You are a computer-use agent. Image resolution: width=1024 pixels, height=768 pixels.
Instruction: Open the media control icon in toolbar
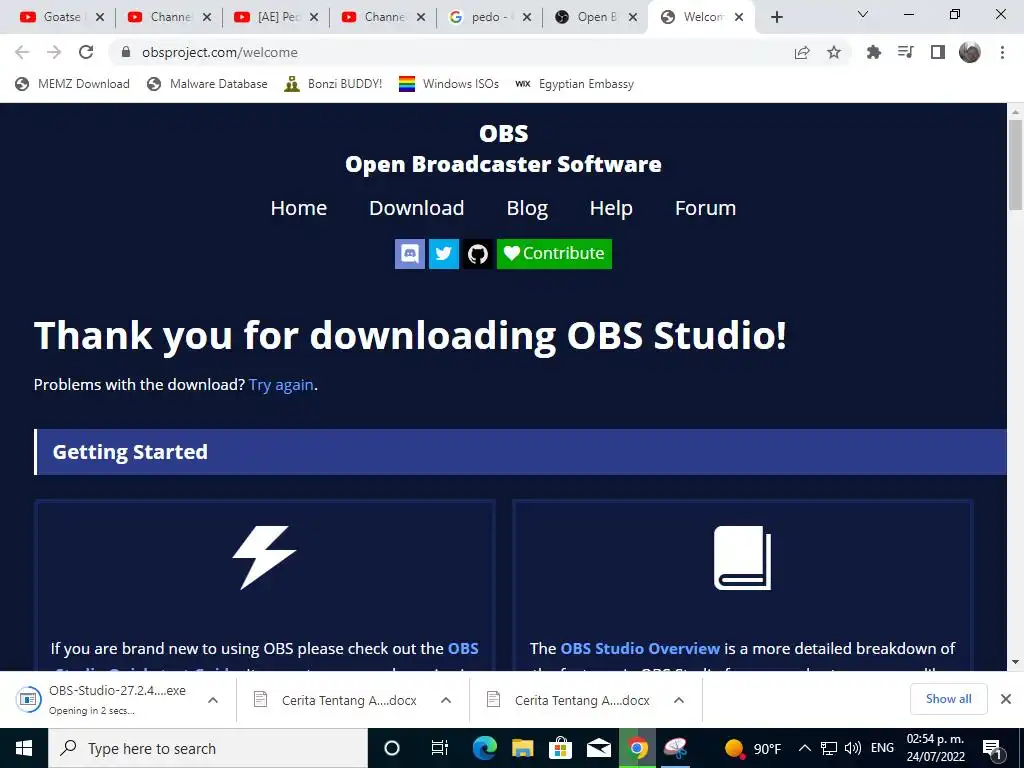pos(905,52)
